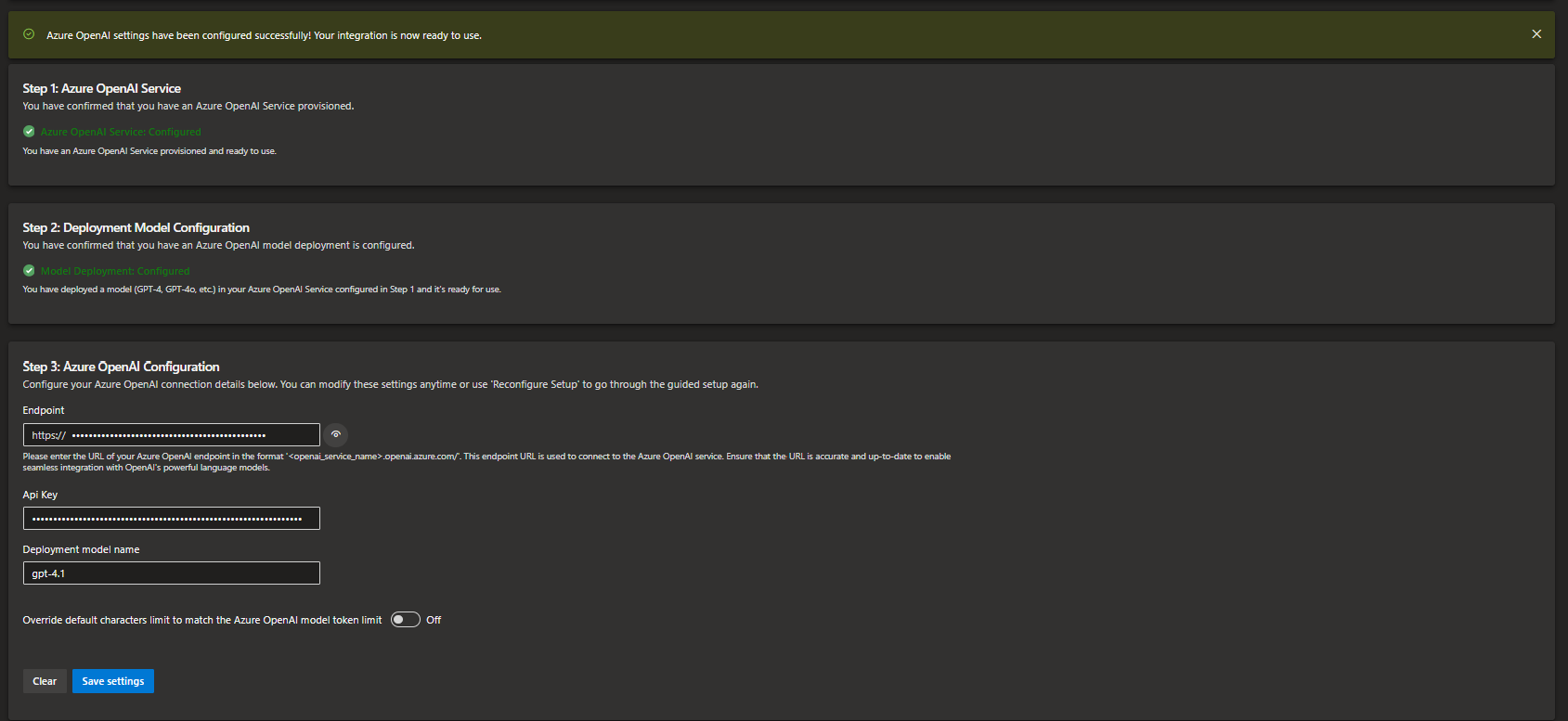Click into the Api Key field
The image size is (1568, 721).
click(171, 519)
